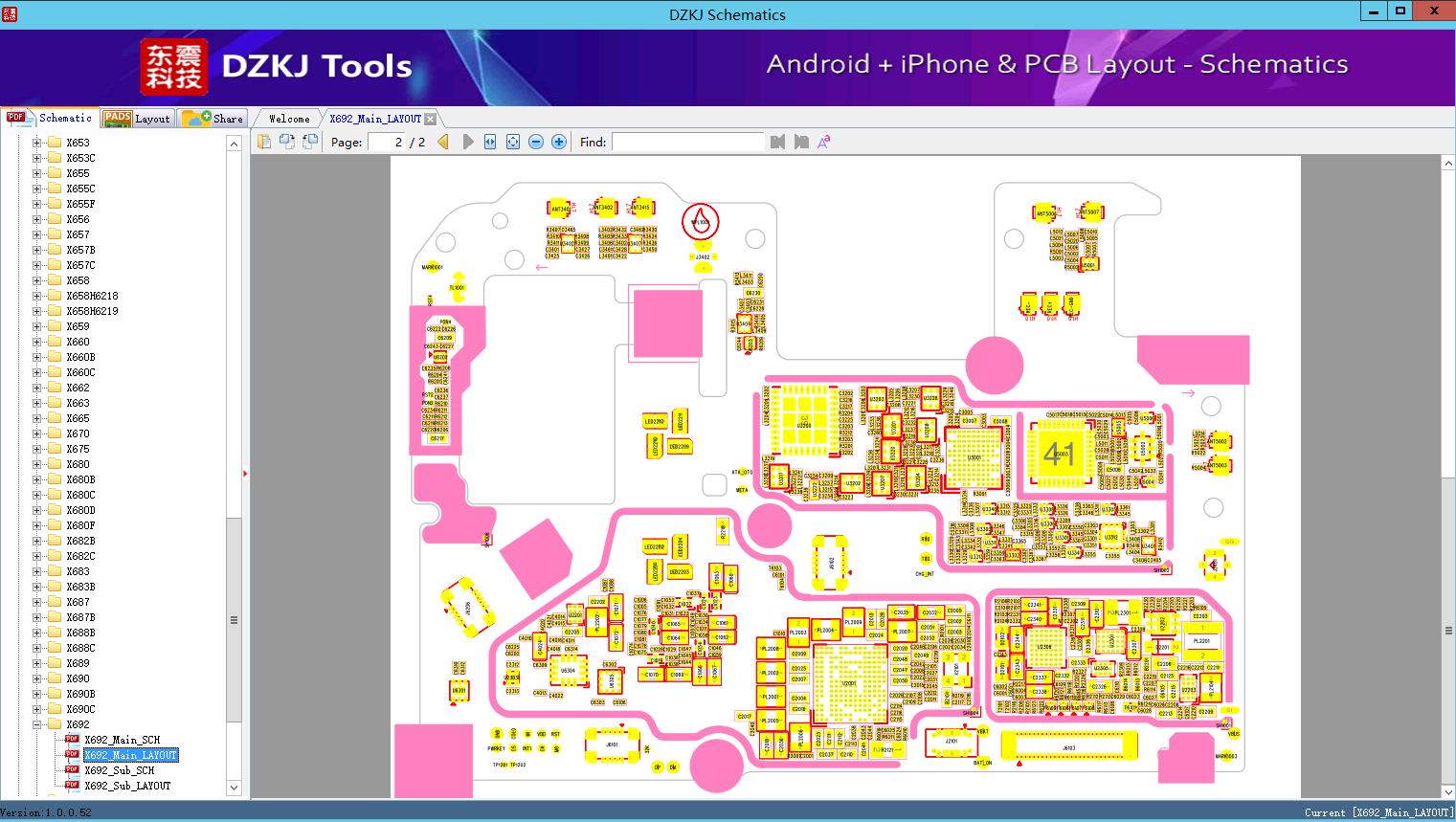The height and width of the screenshot is (822, 1456).
Task: Fit the whole page in view
Action: 513,142
